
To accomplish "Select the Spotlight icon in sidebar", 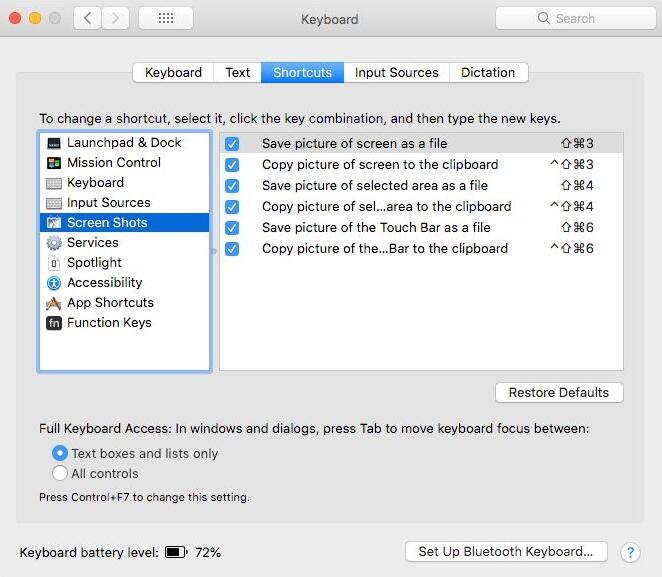I will tap(54, 263).
